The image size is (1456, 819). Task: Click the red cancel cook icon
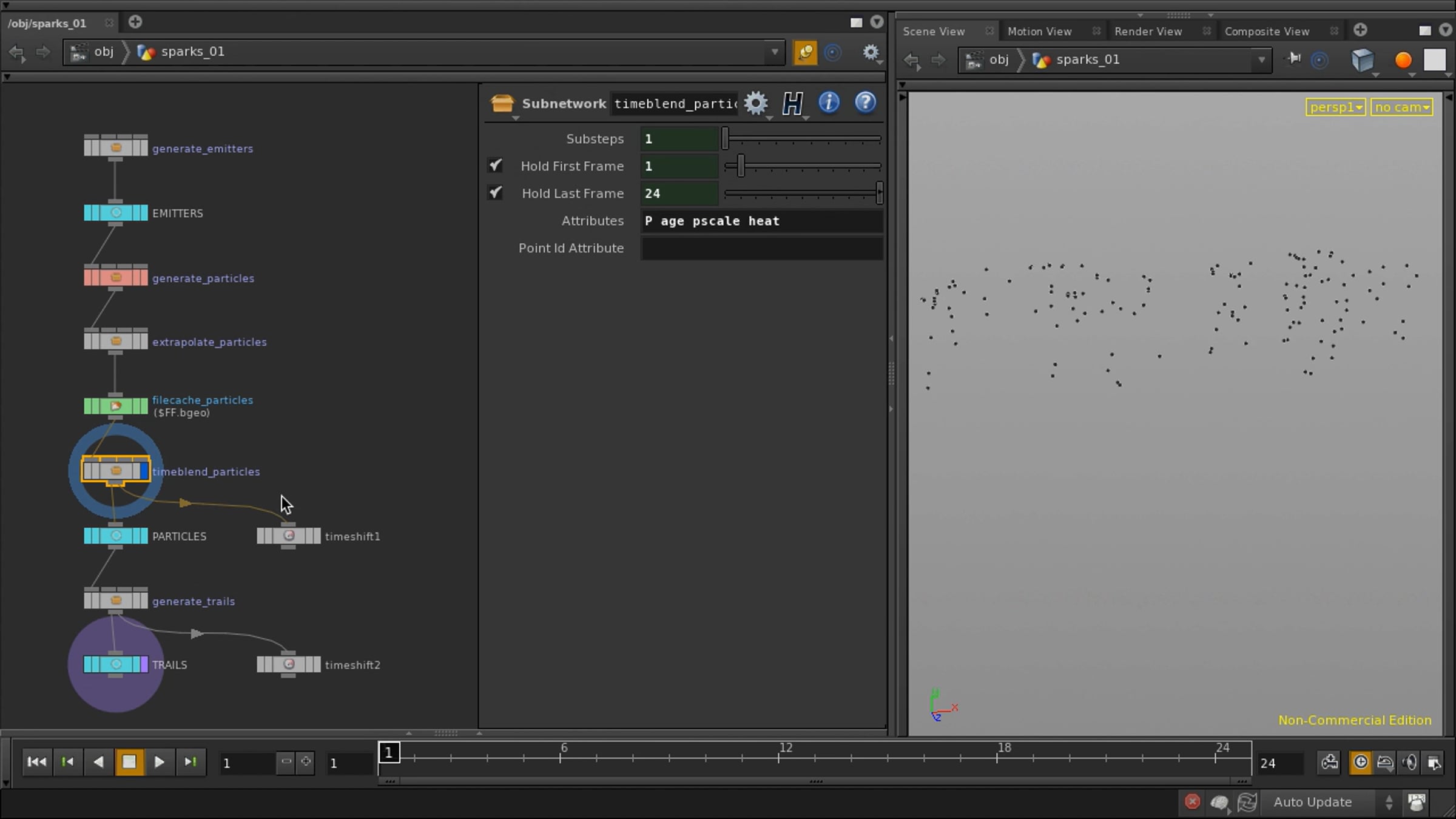point(1192,802)
